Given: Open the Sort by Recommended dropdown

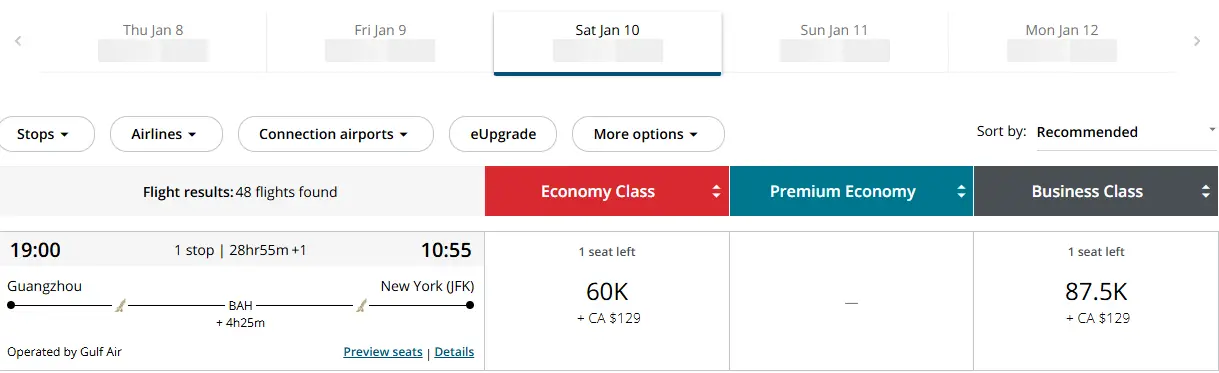Looking at the screenshot, I should (x=1126, y=132).
